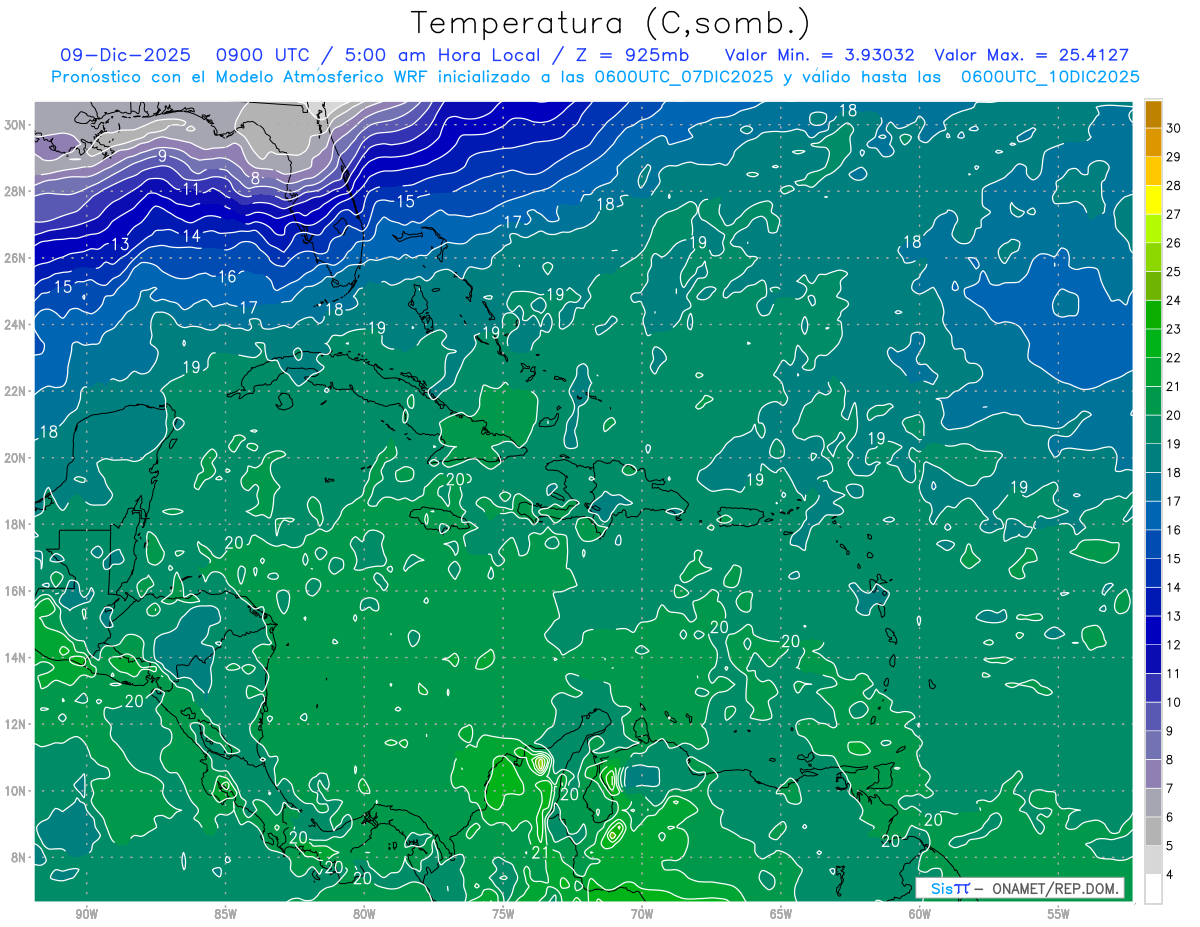Click the "0900 UTC" time text
The image size is (1200, 927).
(264, 55)
